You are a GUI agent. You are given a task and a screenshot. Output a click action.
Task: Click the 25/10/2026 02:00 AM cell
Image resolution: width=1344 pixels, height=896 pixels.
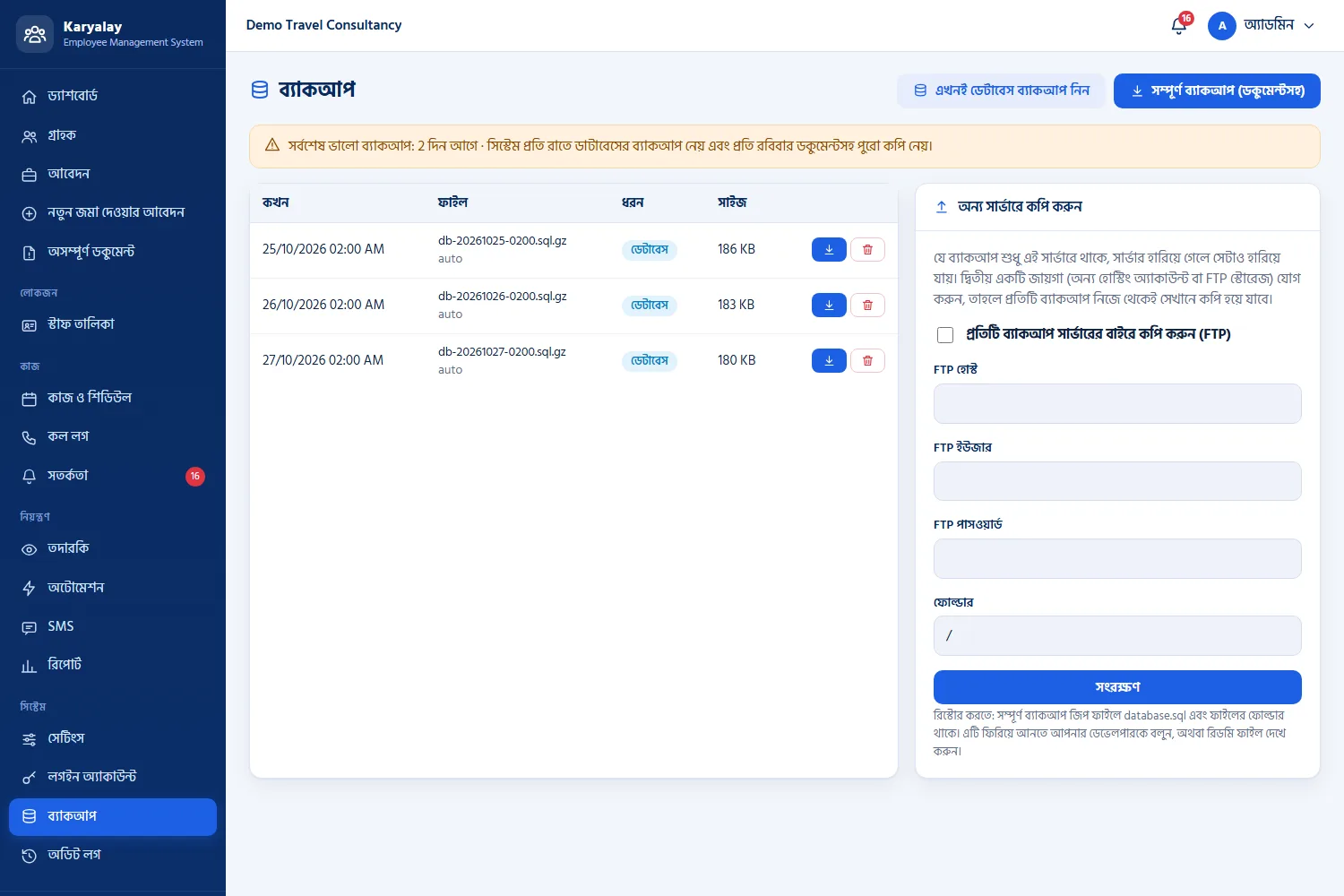pos(323,249)
